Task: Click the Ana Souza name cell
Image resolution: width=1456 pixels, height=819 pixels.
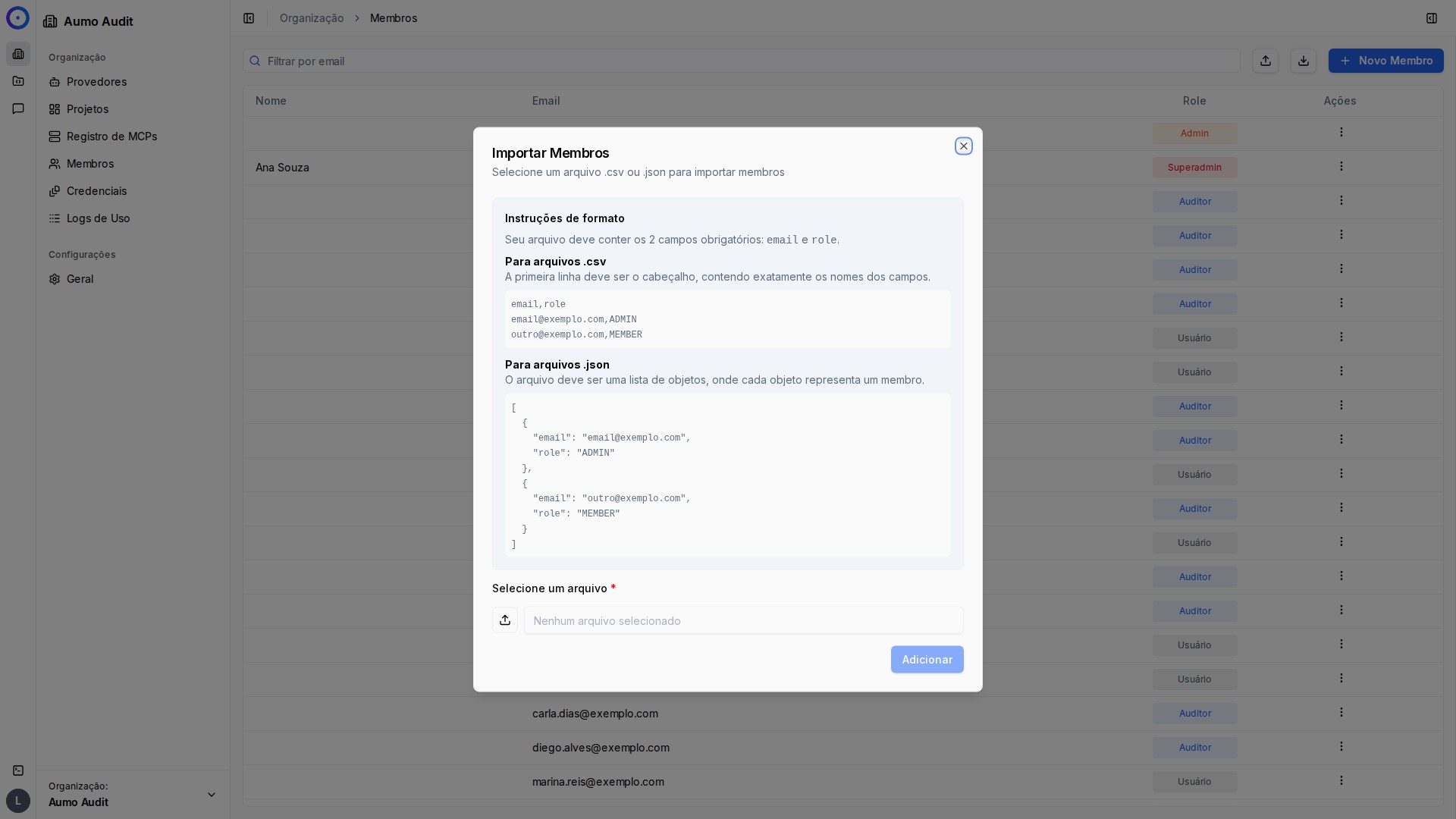Action: click(x=282, y=168)
